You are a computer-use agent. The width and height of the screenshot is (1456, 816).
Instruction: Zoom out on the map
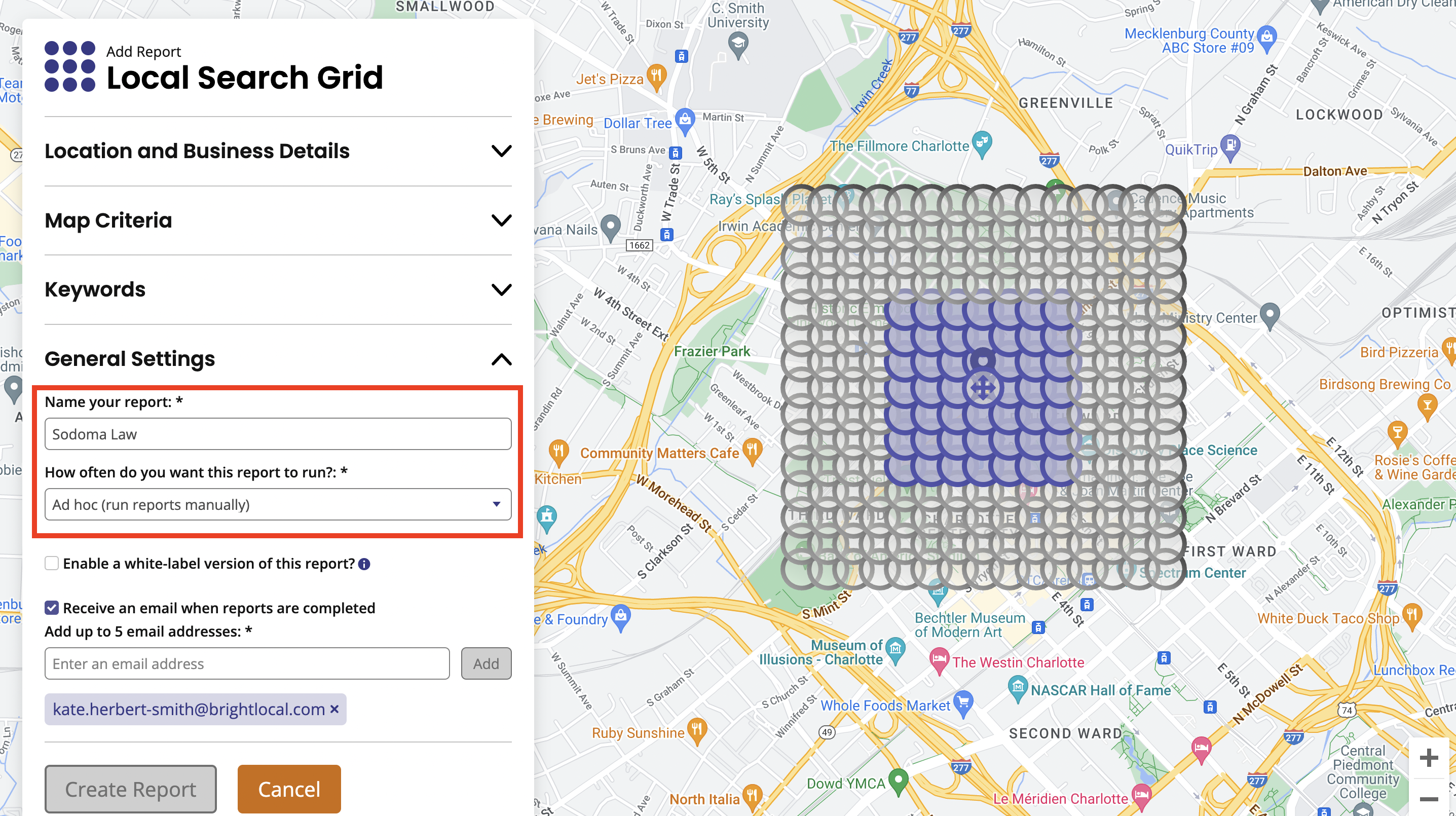pos(1429,798)
